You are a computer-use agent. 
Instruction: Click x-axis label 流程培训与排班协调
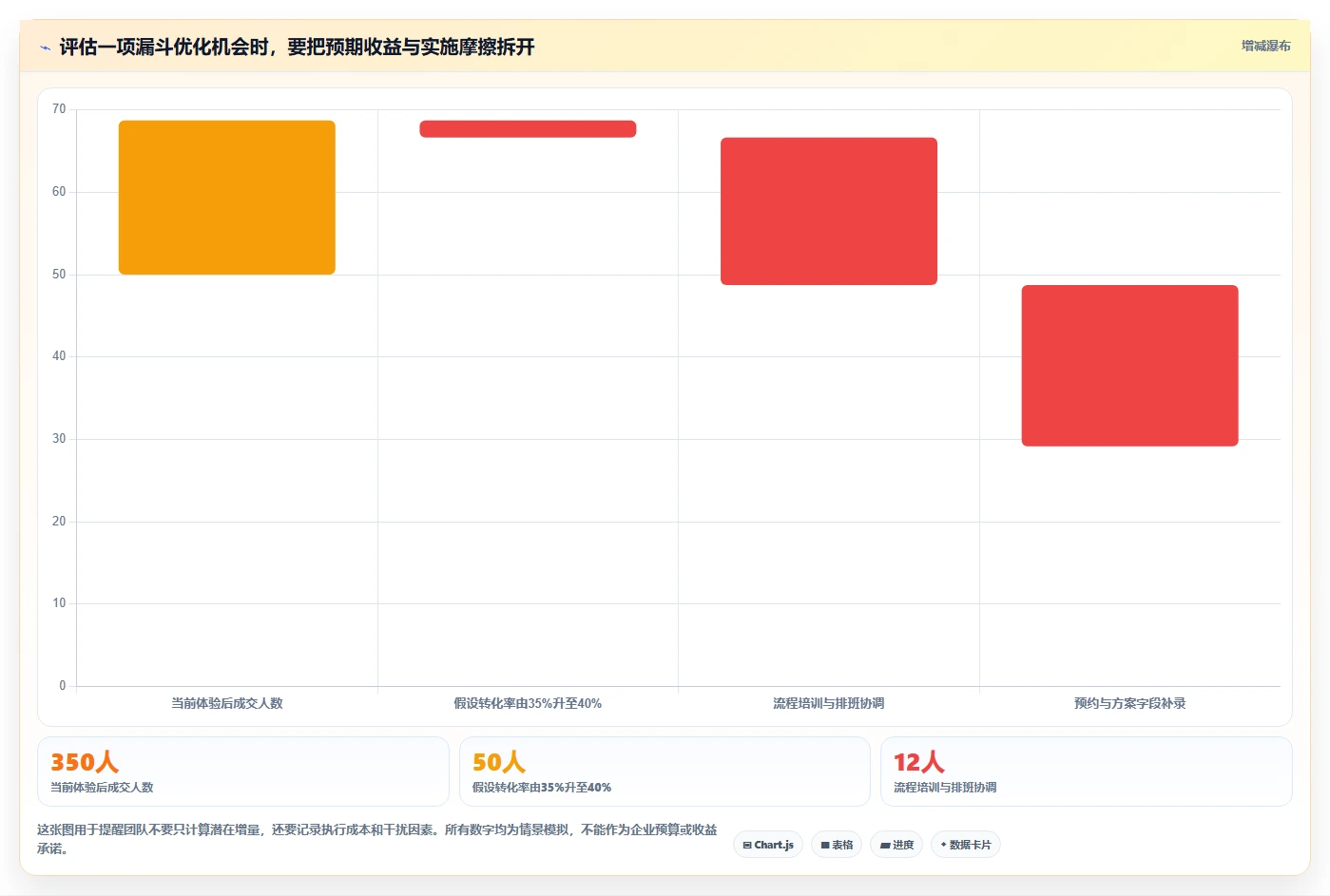pos(829,703)
